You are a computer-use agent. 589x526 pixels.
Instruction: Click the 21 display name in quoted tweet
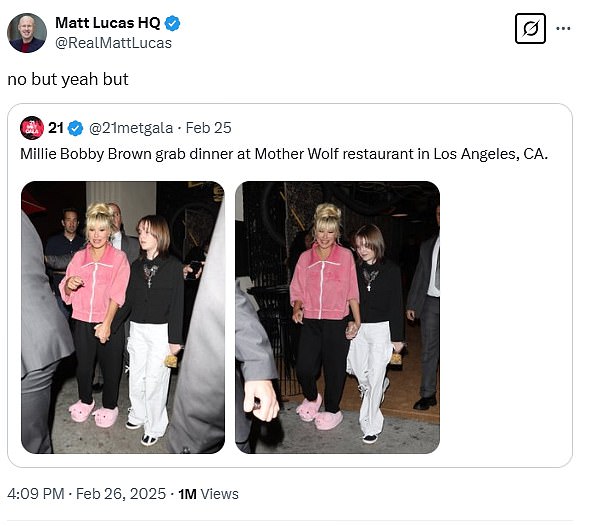click(x=56, y=128)
